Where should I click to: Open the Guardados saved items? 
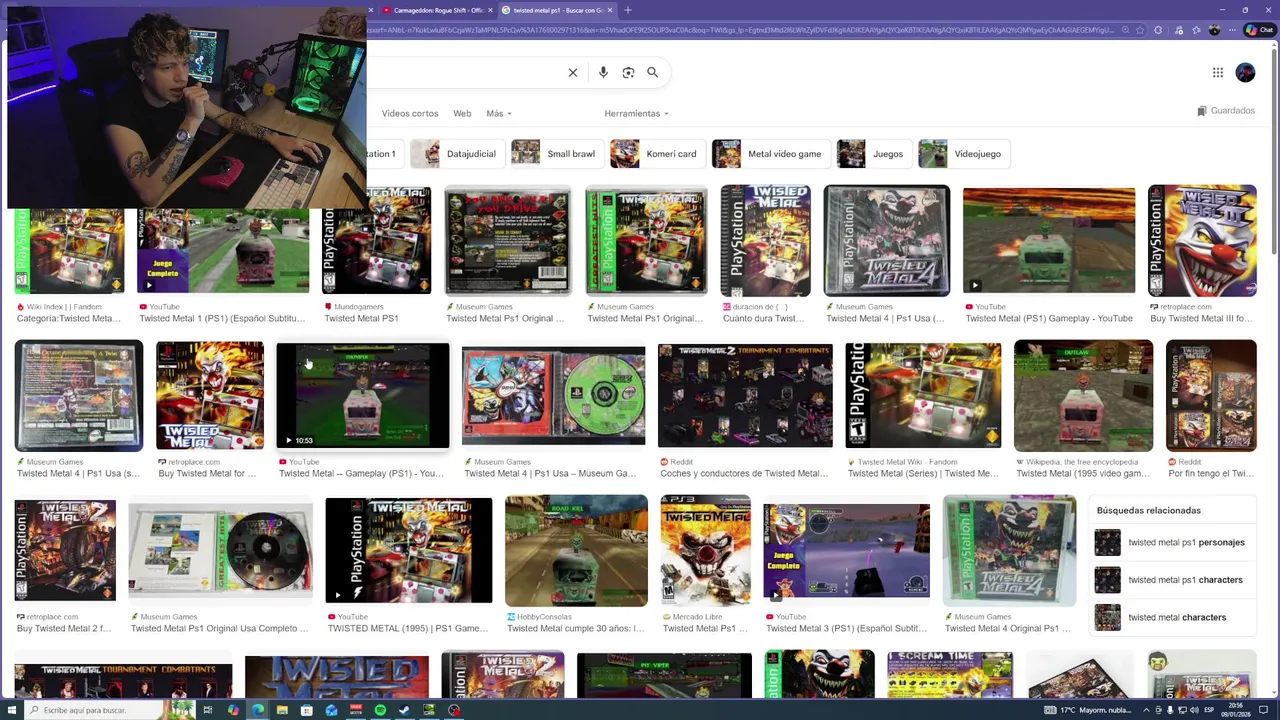1226,111
